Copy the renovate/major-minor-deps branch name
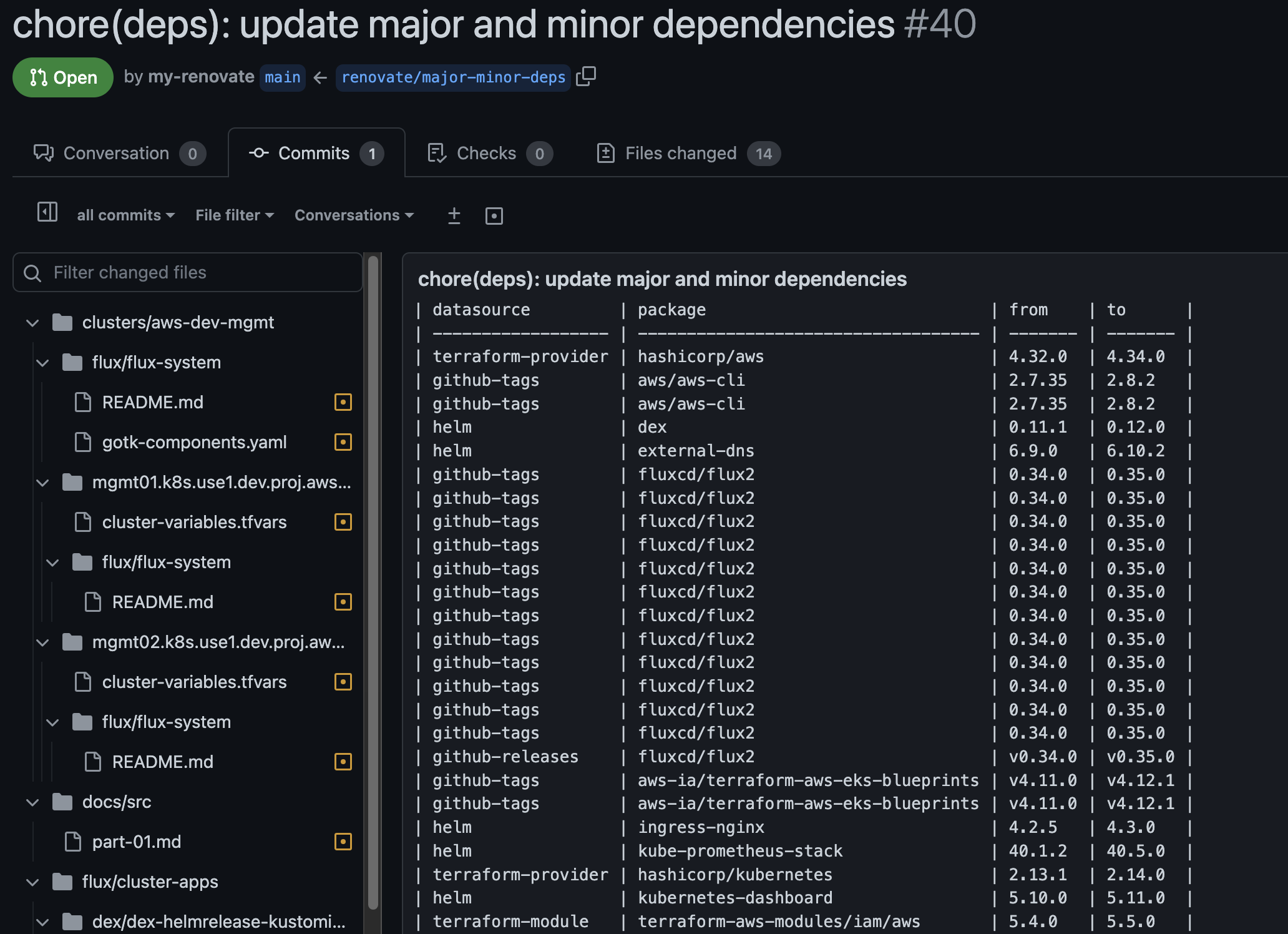This screenshot has height=934, width=1288. (587, 77)
